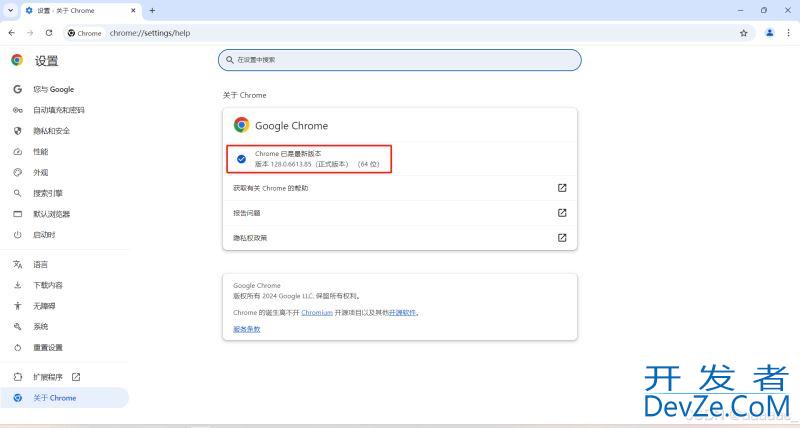Open Chrome three-dot menu
This screenshot has width=800, height=428.
pyautogui.click(x=788, y=33)
